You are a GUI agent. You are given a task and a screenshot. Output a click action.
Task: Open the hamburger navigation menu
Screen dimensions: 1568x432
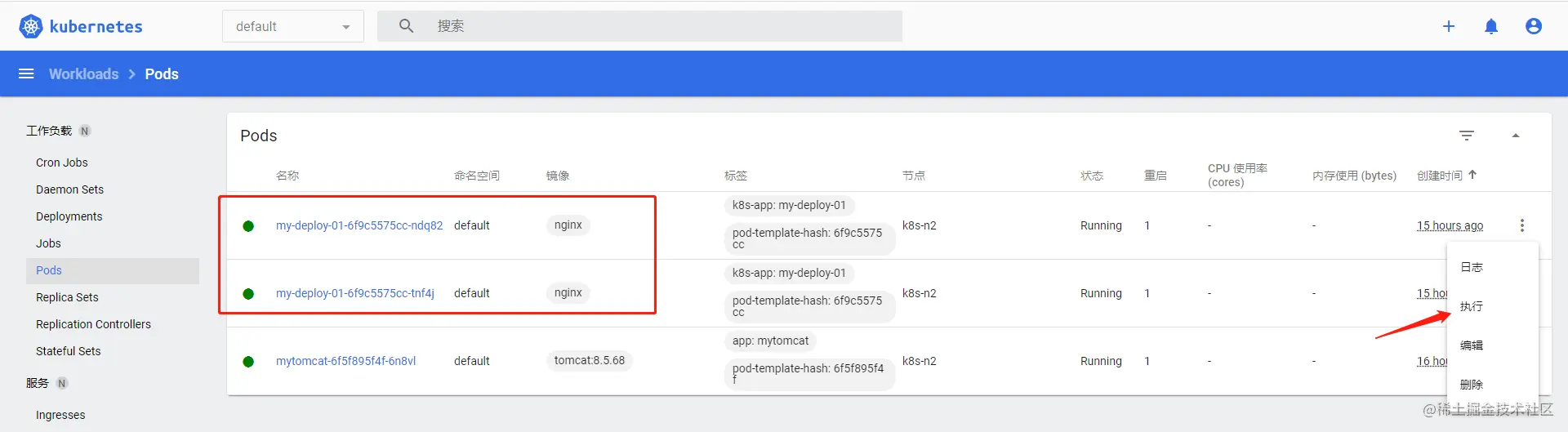[26, 73]
